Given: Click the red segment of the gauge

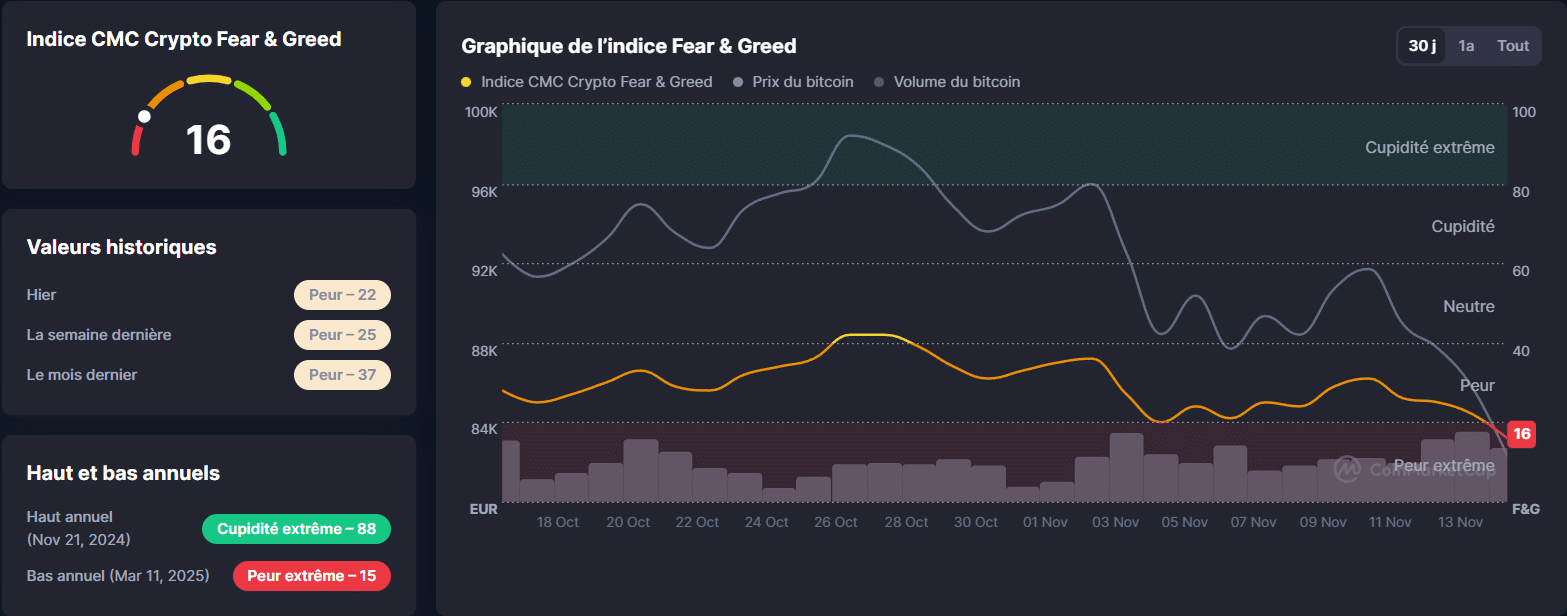Looking at the screenshot, I should coord(136,141).
